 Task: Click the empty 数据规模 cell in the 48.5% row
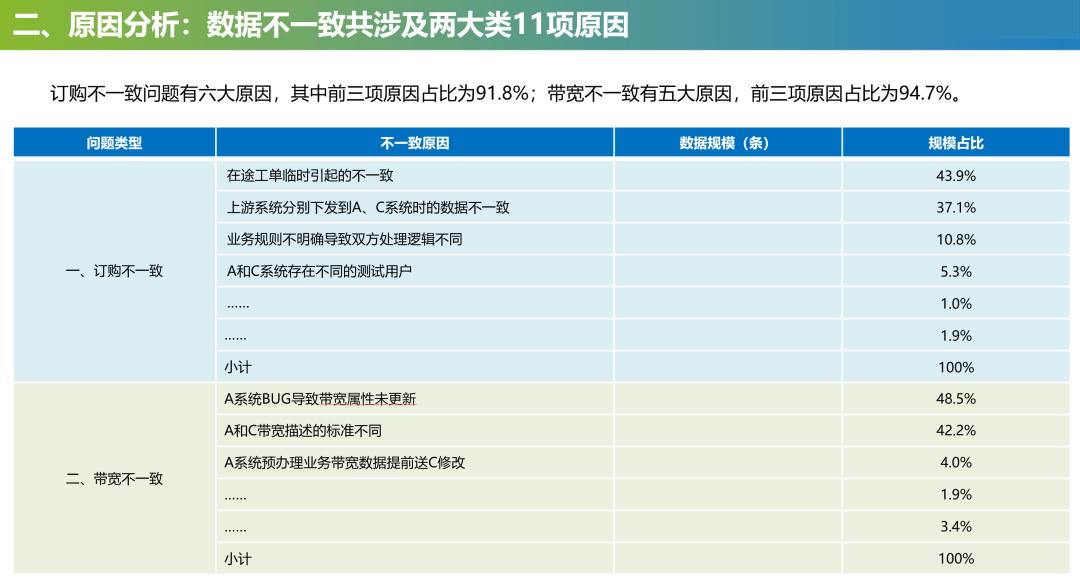pos(727,399)
